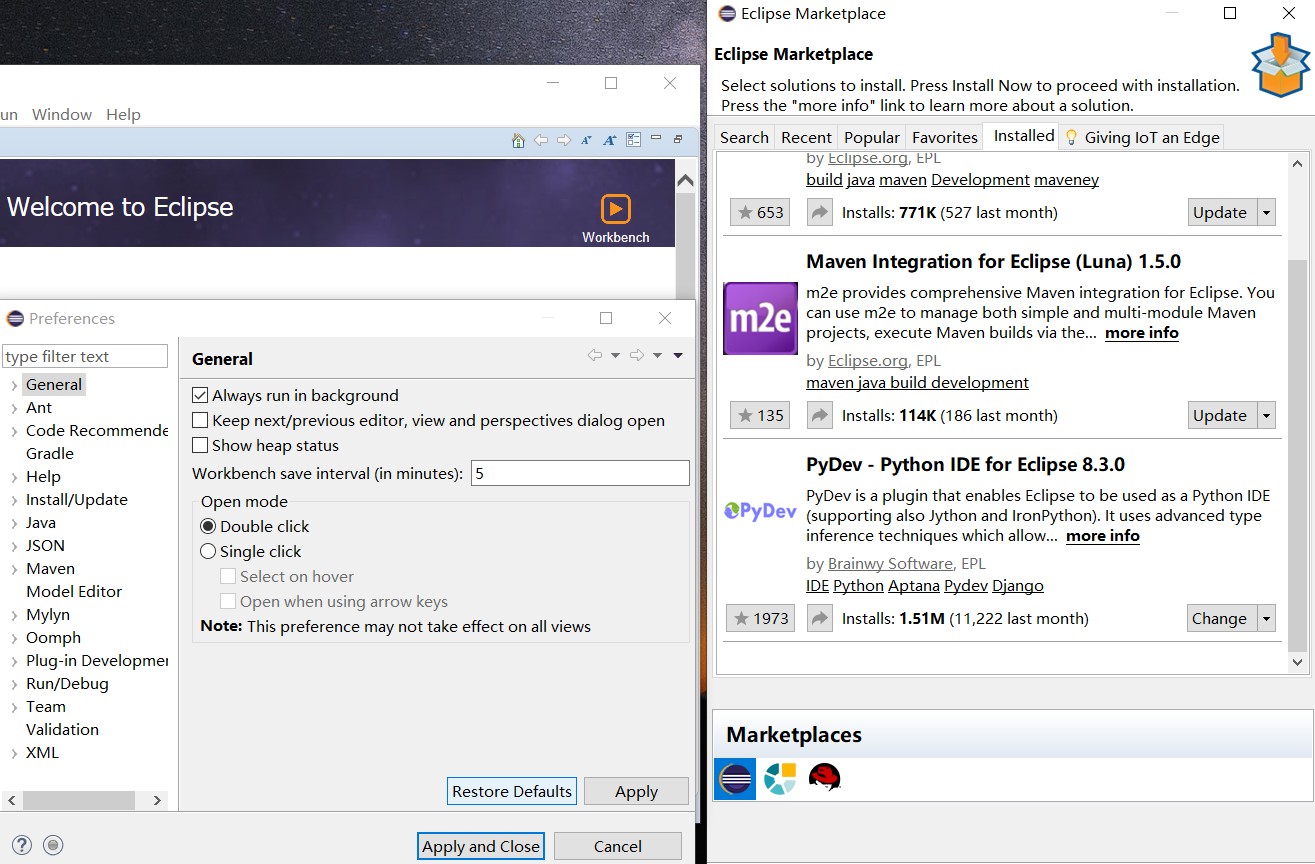Screen dimensions: 1315x864
Task: Click the Preferences tree horizontal scrollbar
Action: pos(79,800)
